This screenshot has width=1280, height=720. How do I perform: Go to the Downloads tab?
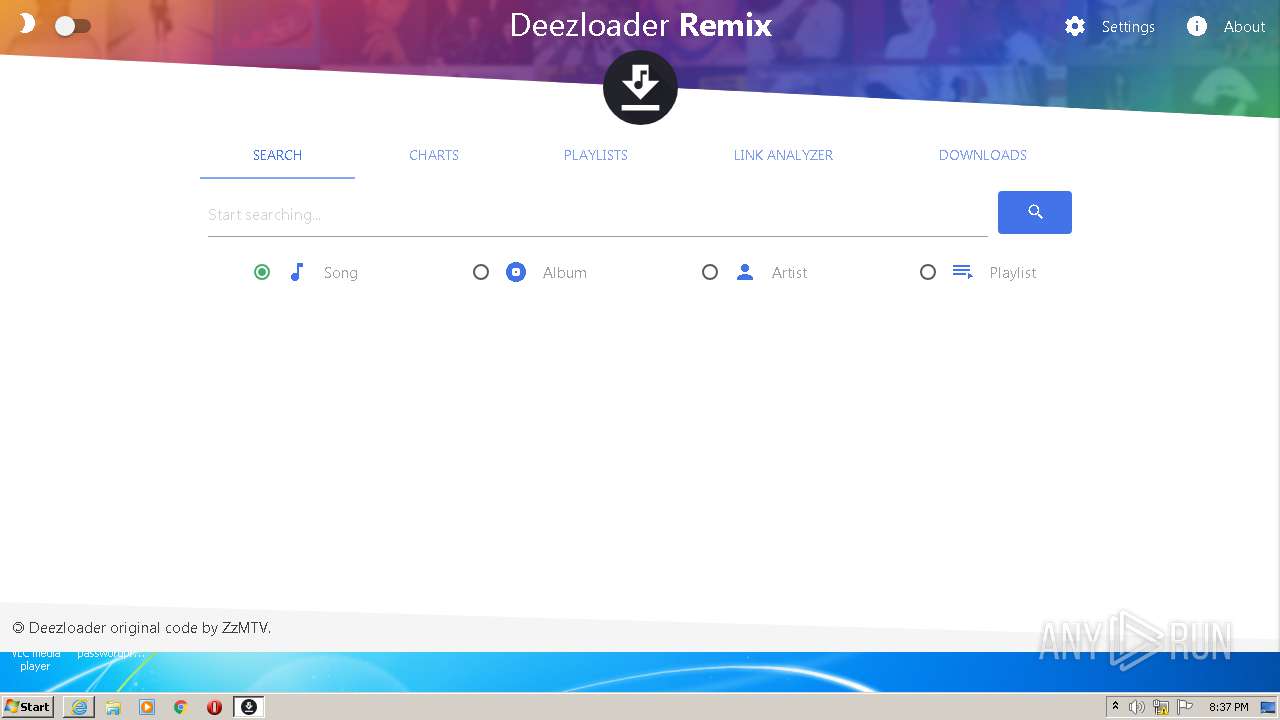tap(983, 155)
